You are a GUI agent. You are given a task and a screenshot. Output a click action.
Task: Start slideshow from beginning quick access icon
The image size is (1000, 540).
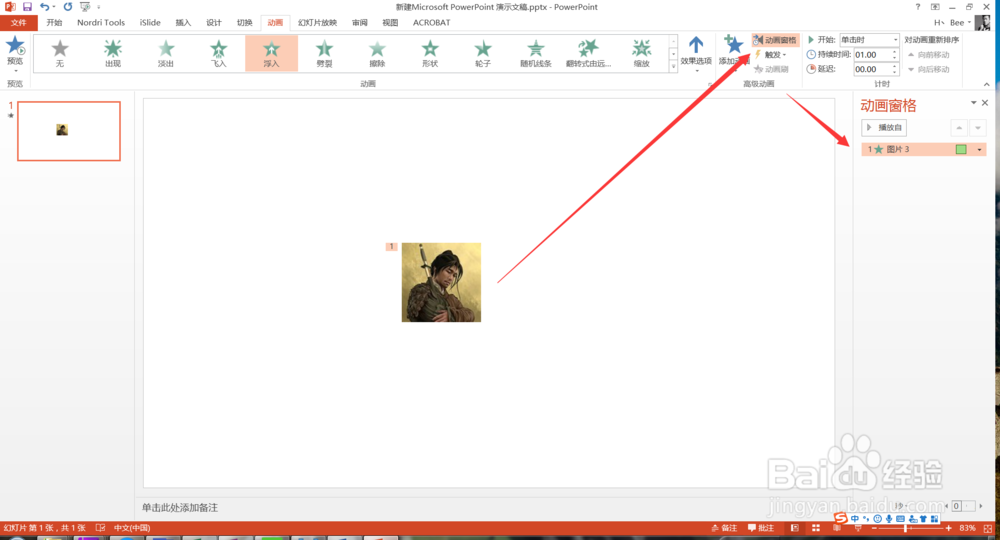point(85,7)
